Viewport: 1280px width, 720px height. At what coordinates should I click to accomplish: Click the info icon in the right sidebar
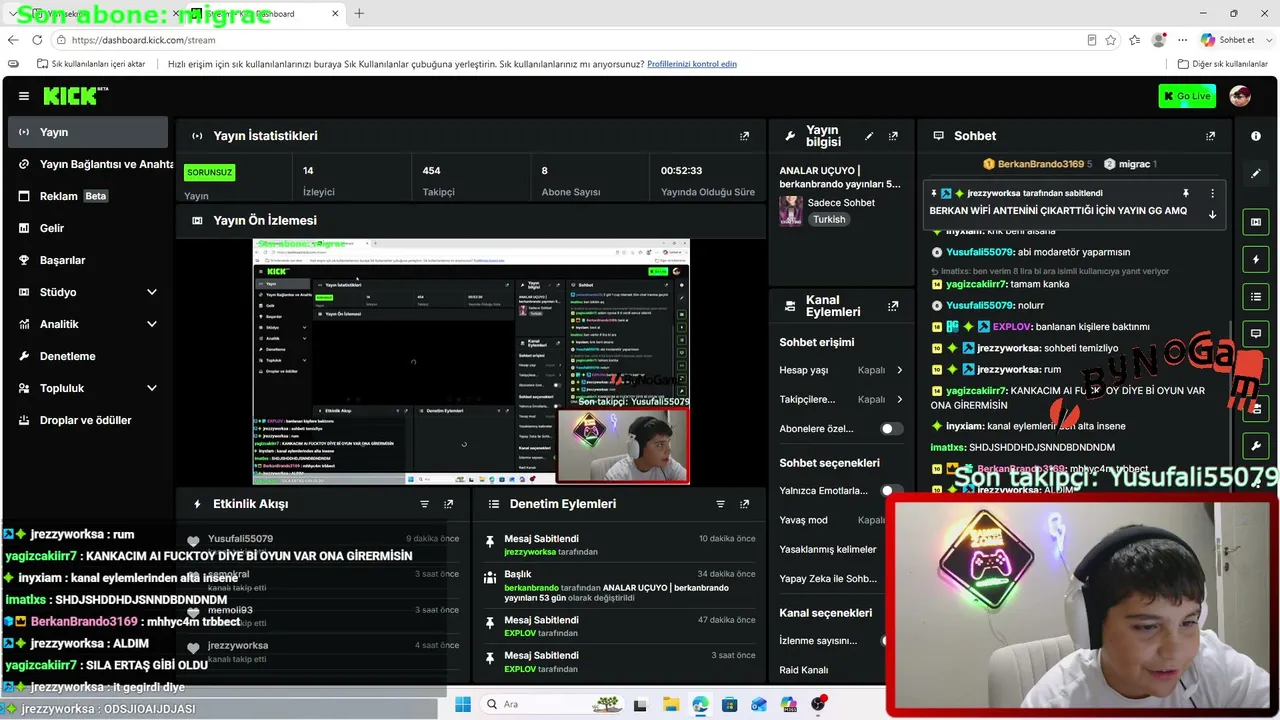[1256, 136]
